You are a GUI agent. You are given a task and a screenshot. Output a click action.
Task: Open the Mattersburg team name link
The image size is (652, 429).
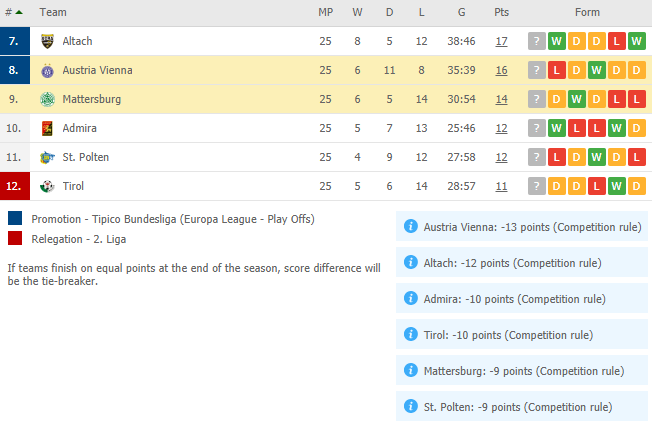click(x=92, y=99)
